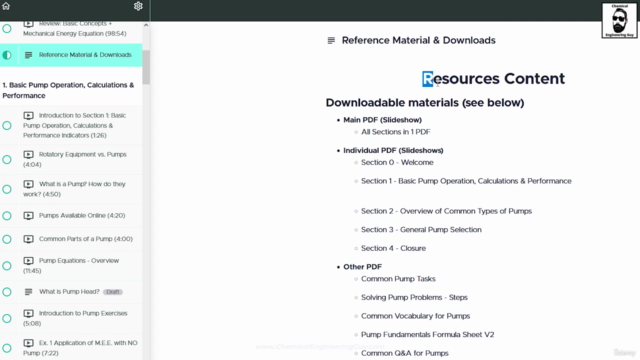Mark Pump Equations - Overview complete
This screenshot has height=360, width=640.
7,266
